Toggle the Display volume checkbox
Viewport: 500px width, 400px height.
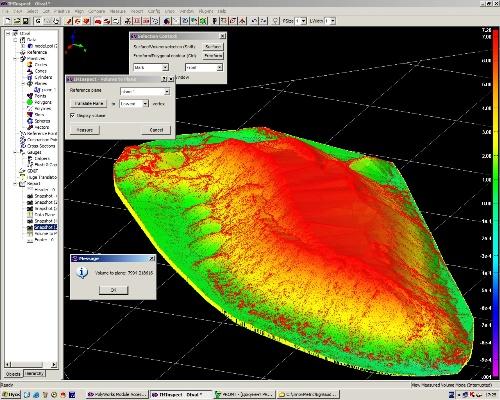pos(72,116)
